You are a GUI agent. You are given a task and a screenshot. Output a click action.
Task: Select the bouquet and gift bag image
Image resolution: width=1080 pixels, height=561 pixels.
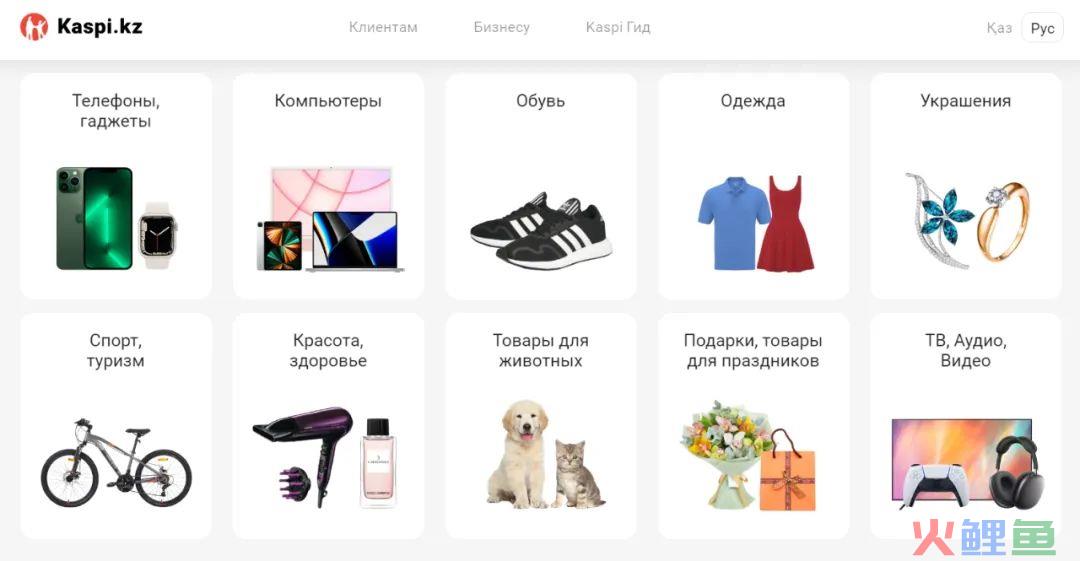coord(749,456)
